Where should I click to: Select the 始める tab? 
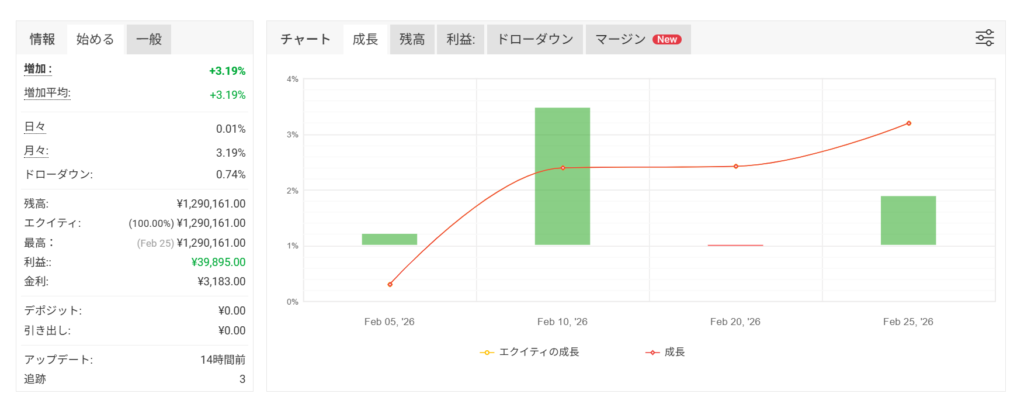[x=96, y=40]
